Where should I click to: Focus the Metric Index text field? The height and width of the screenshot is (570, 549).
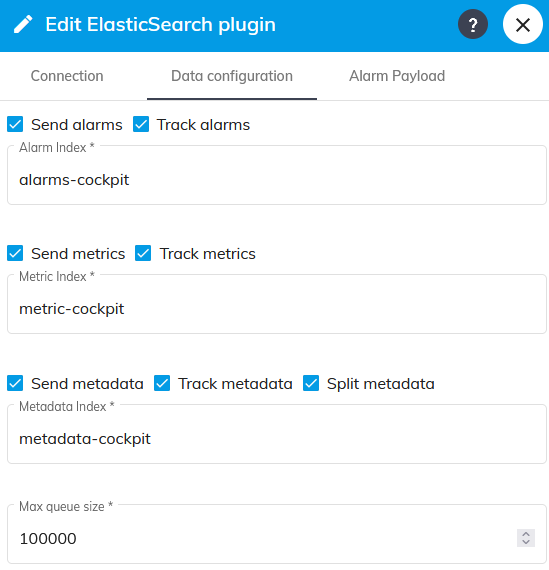[x=277, y=304]
